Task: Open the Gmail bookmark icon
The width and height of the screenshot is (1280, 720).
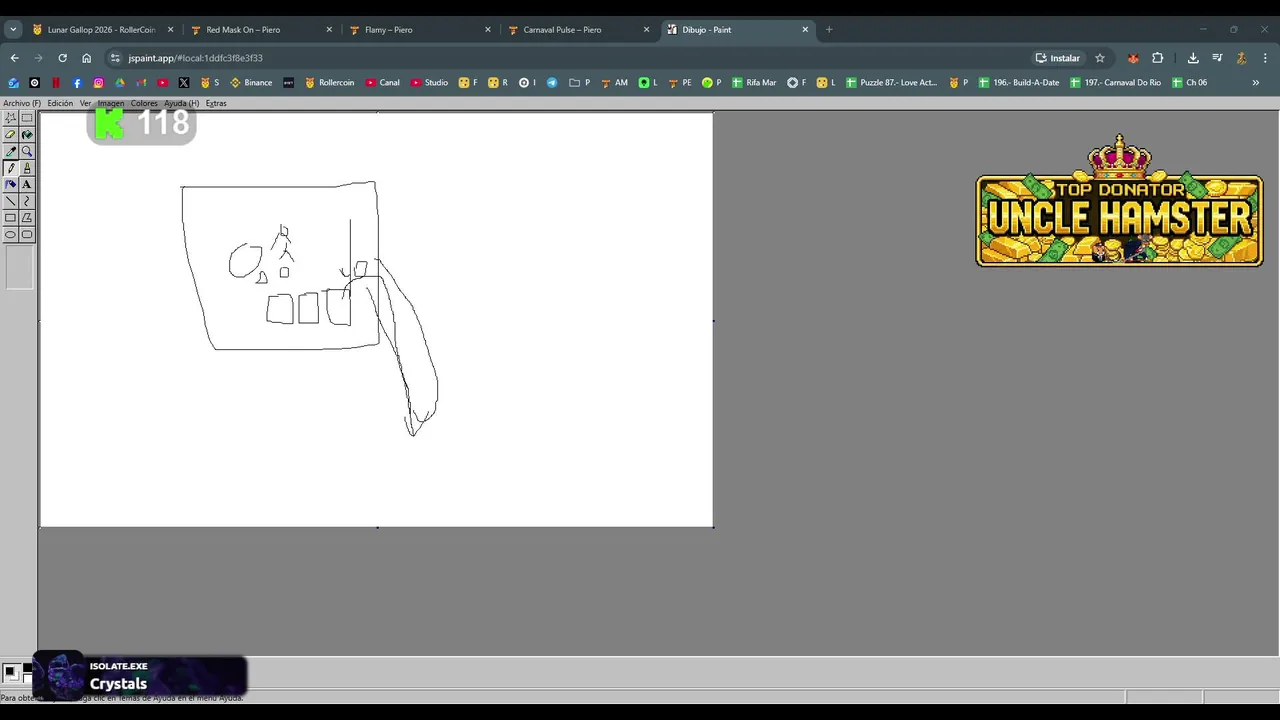Action: click(141, 82)
